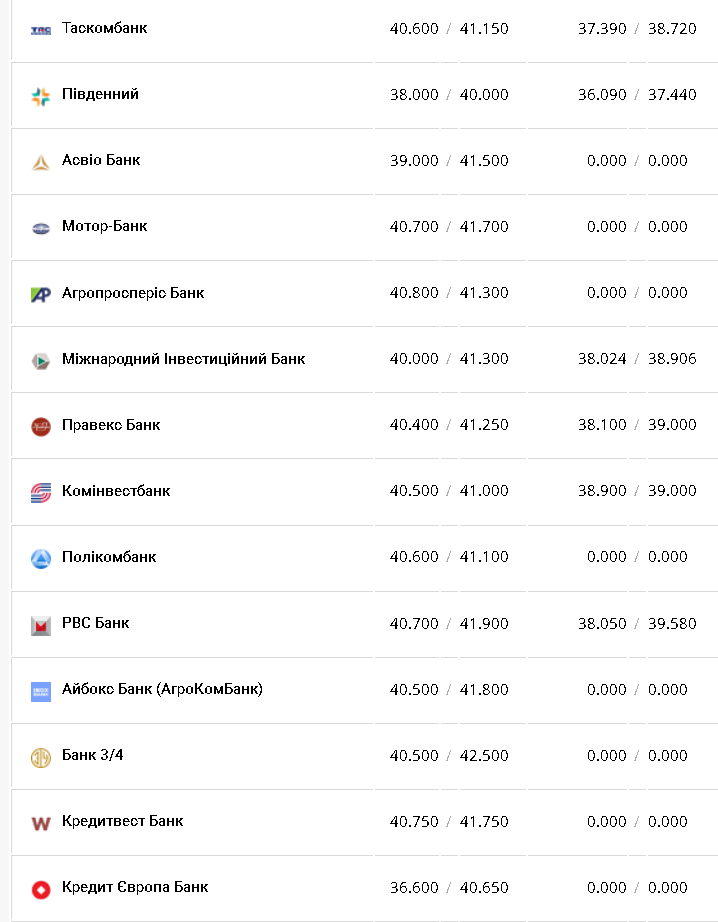Click the Кредит Європа Банк logo icon
718x922 pixels.
click(41, 889)
